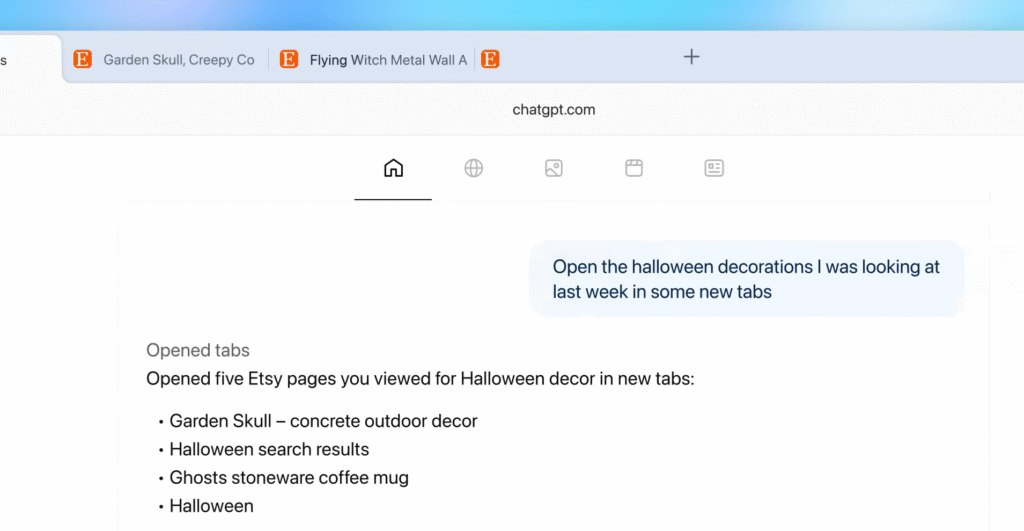Open a new tab with plus button

pyautogui.click(x=691, y=57)
